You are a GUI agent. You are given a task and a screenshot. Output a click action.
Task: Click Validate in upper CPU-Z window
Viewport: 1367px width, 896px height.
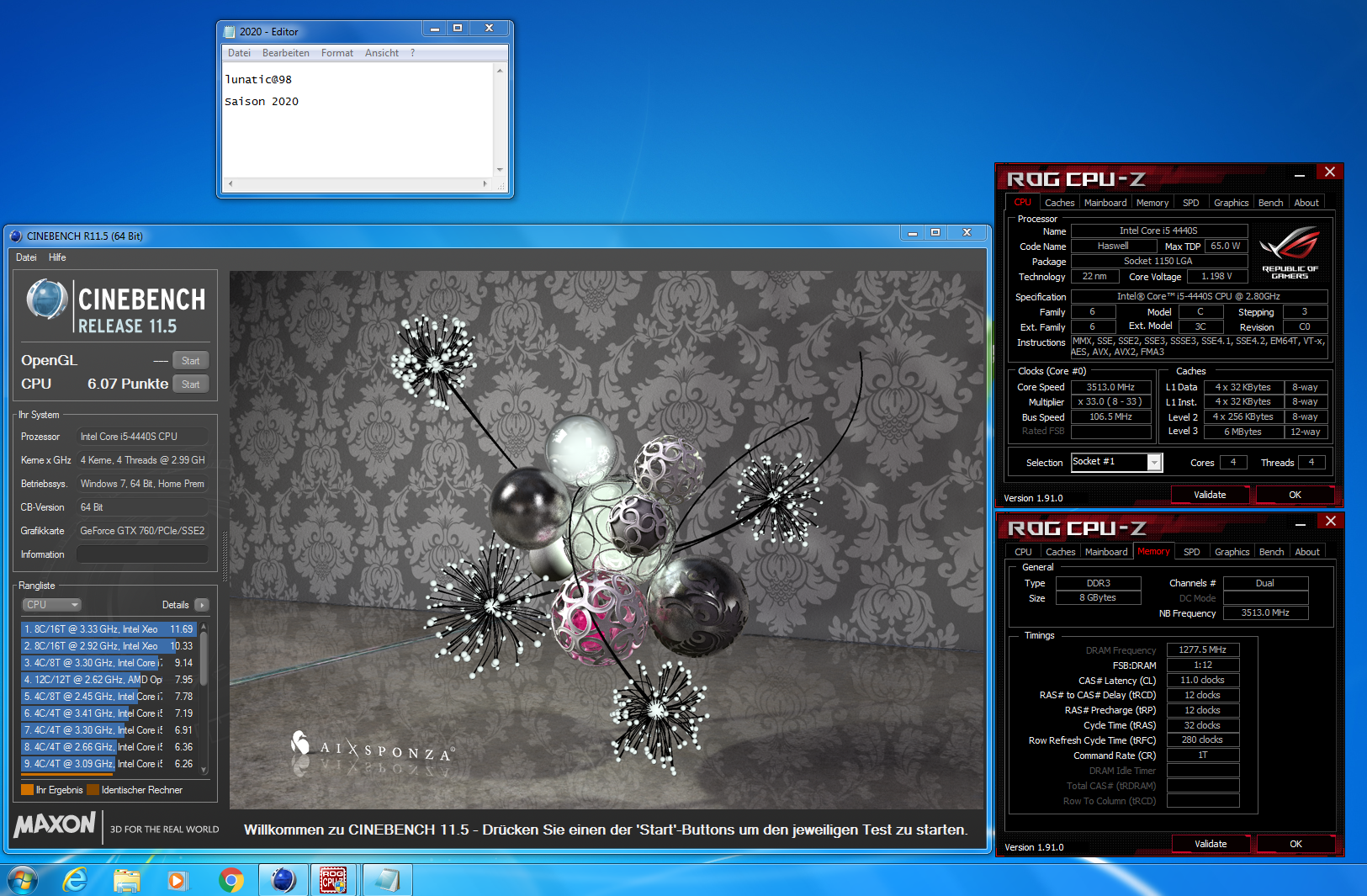tap(1210, 495)
